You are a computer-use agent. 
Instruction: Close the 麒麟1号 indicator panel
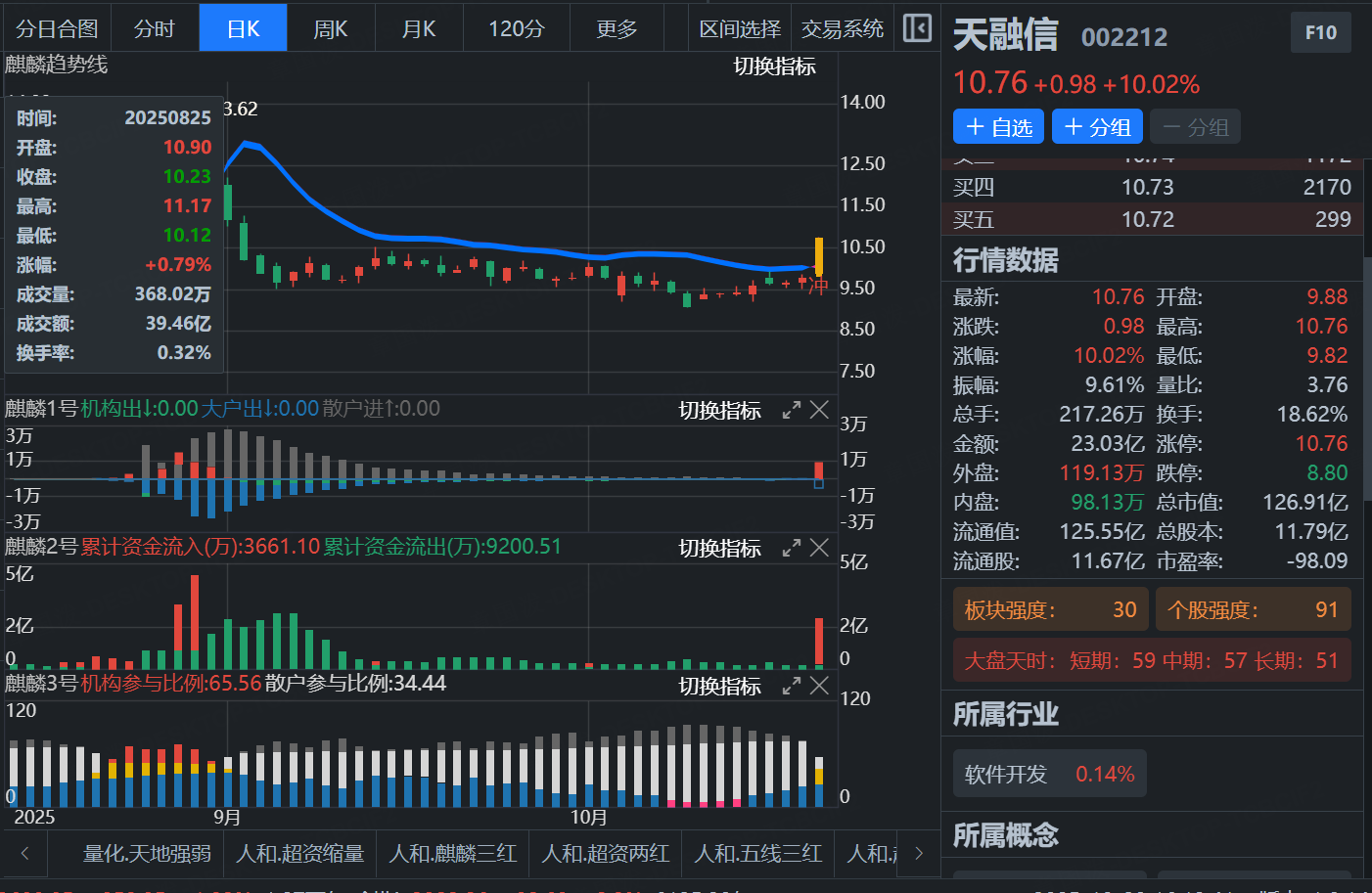(x=820, y=410)
